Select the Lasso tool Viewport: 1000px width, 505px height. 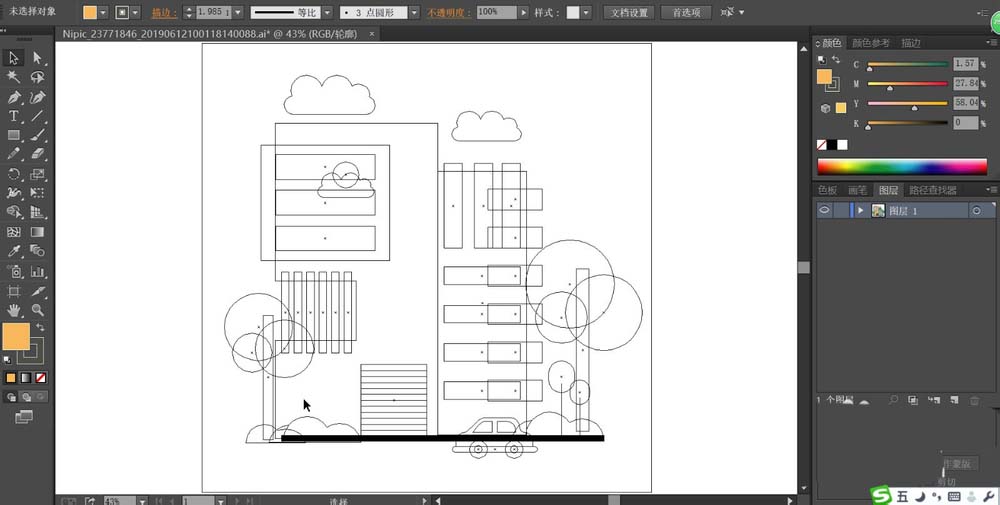pos(37,77)
